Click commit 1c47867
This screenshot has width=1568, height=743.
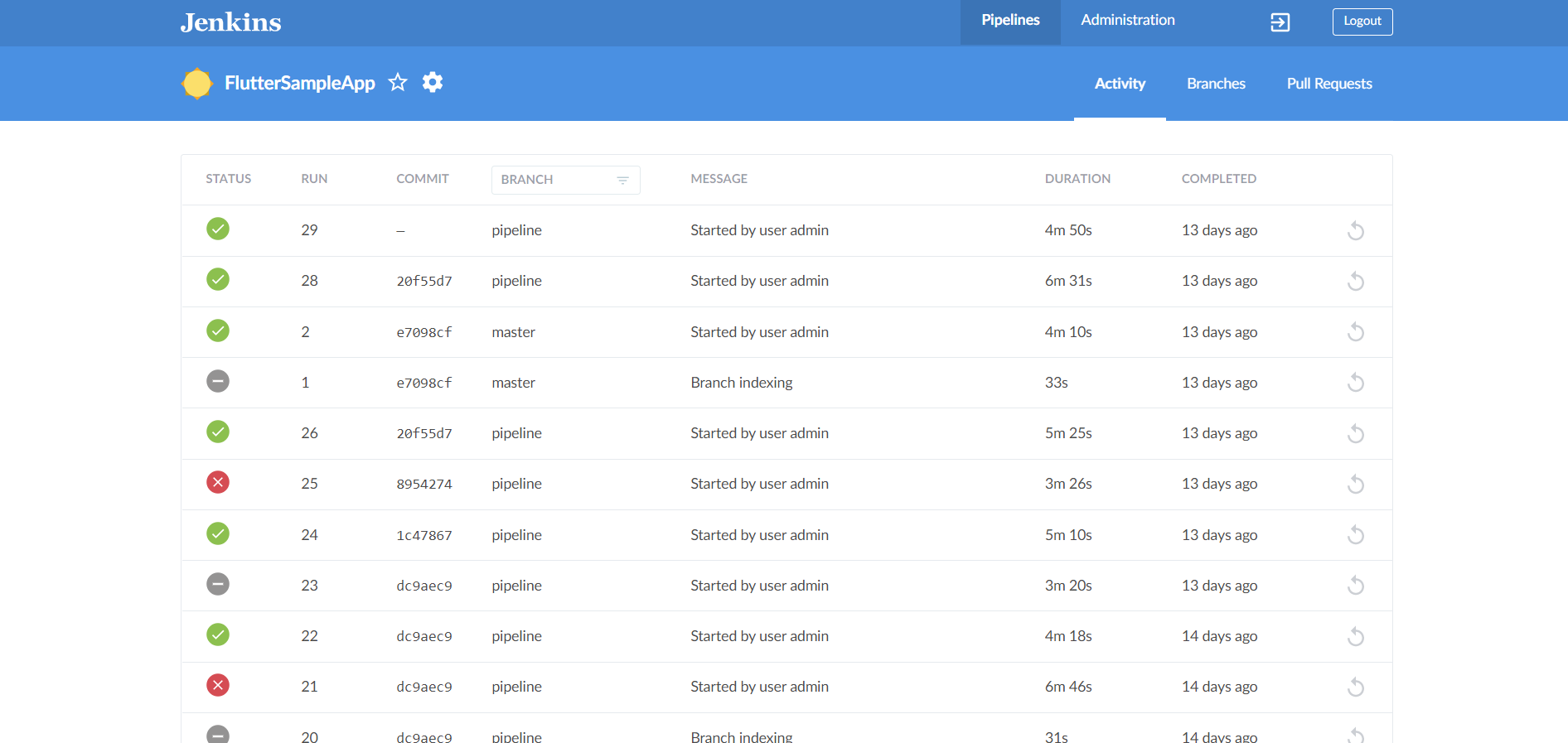(x=424, y=536)
